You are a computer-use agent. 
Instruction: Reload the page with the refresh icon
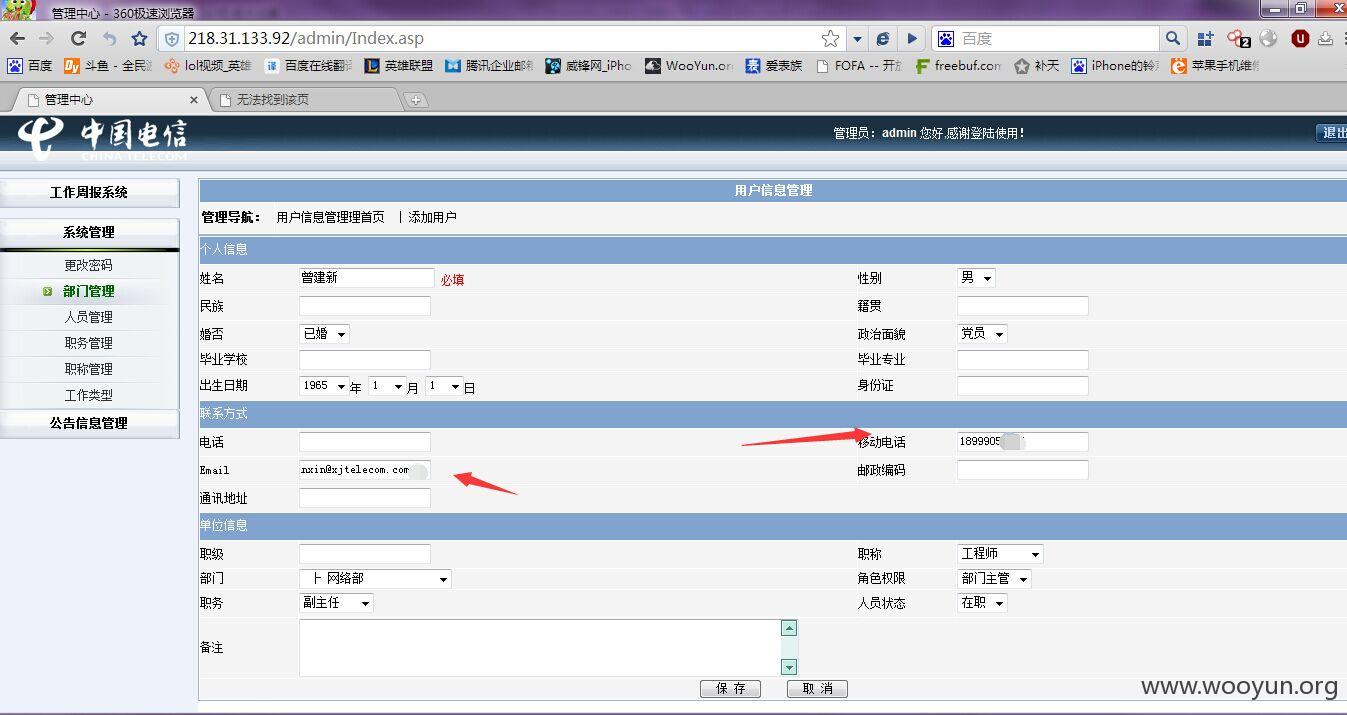coord(78,38)
